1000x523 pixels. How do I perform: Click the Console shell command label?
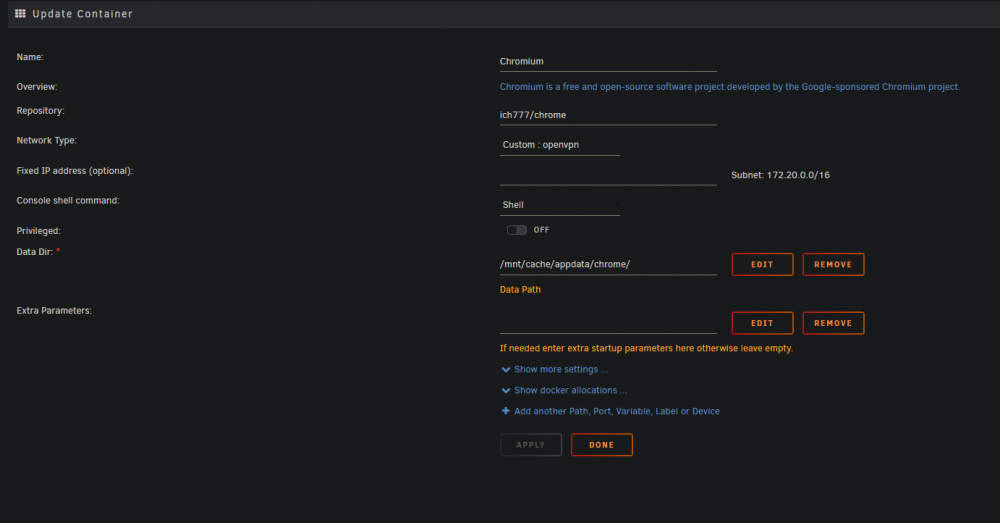tap(68, 200)
